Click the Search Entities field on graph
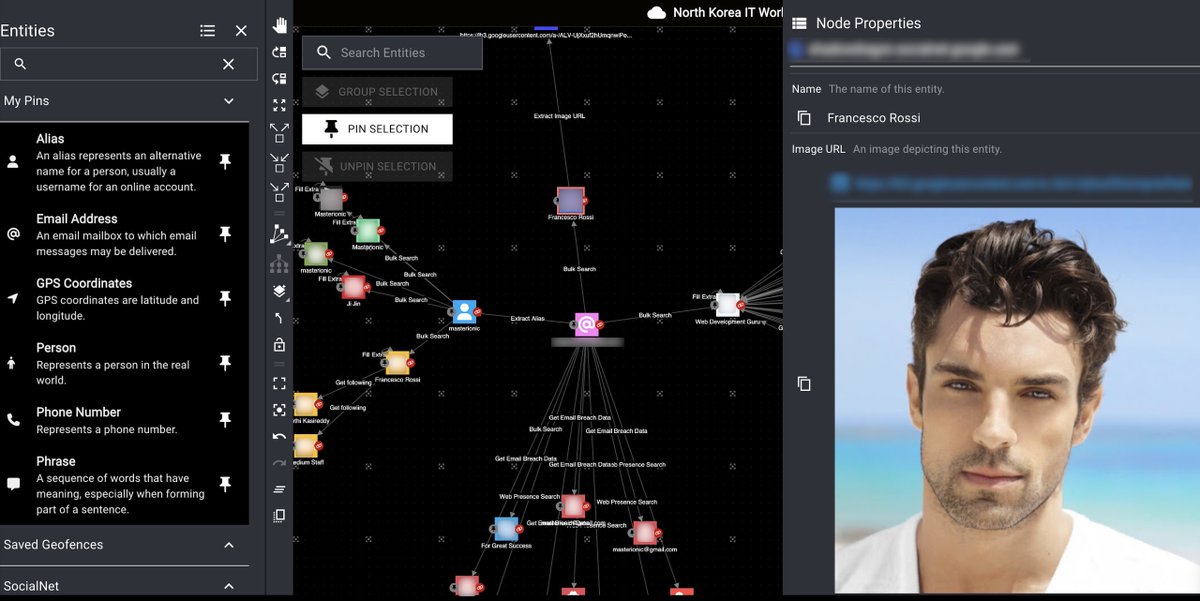The height and width of the screenshot is (601, 1200). tap(392, 53)
